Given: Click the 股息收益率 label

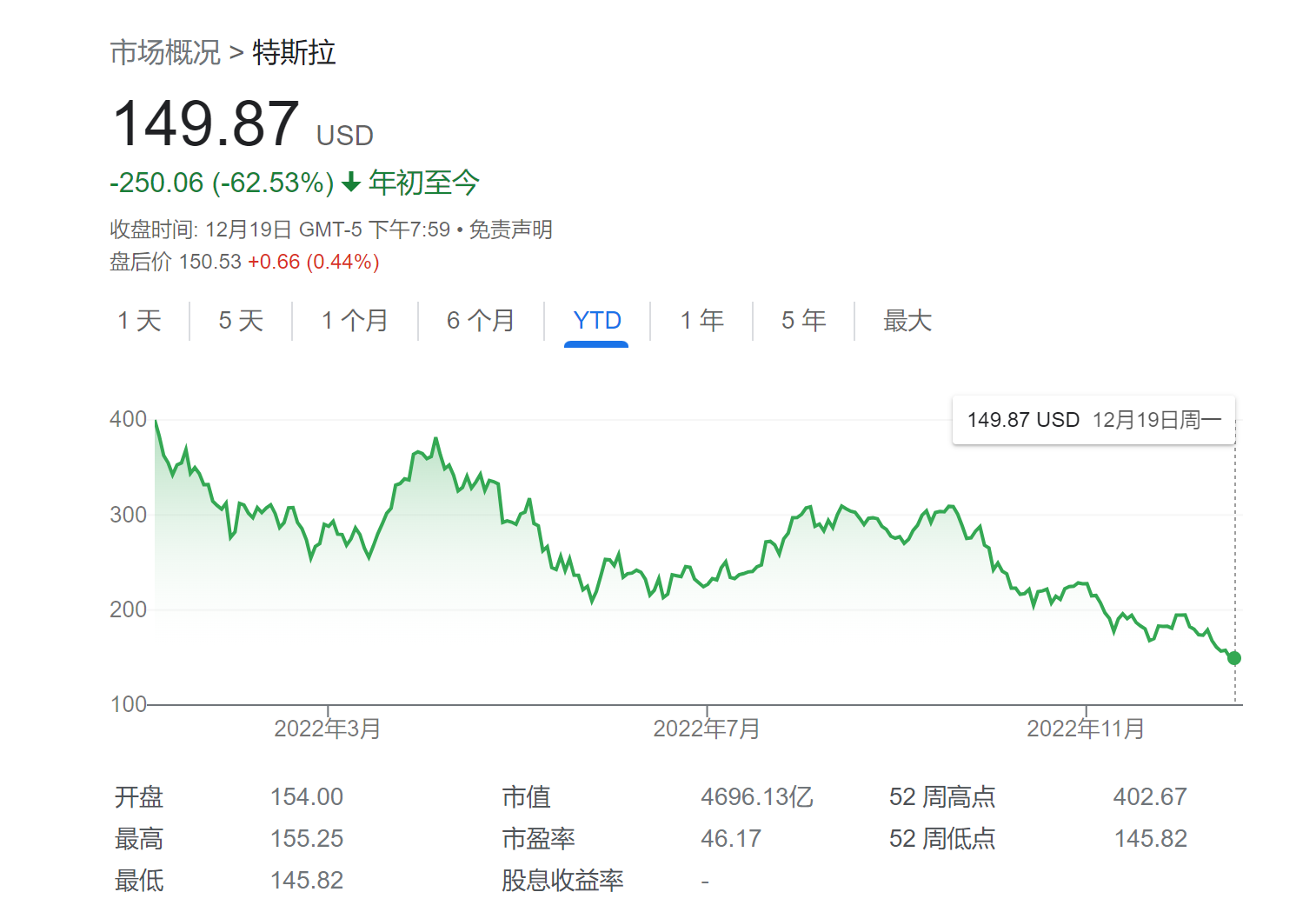Looking at the screenshot, I should (562, 880).
